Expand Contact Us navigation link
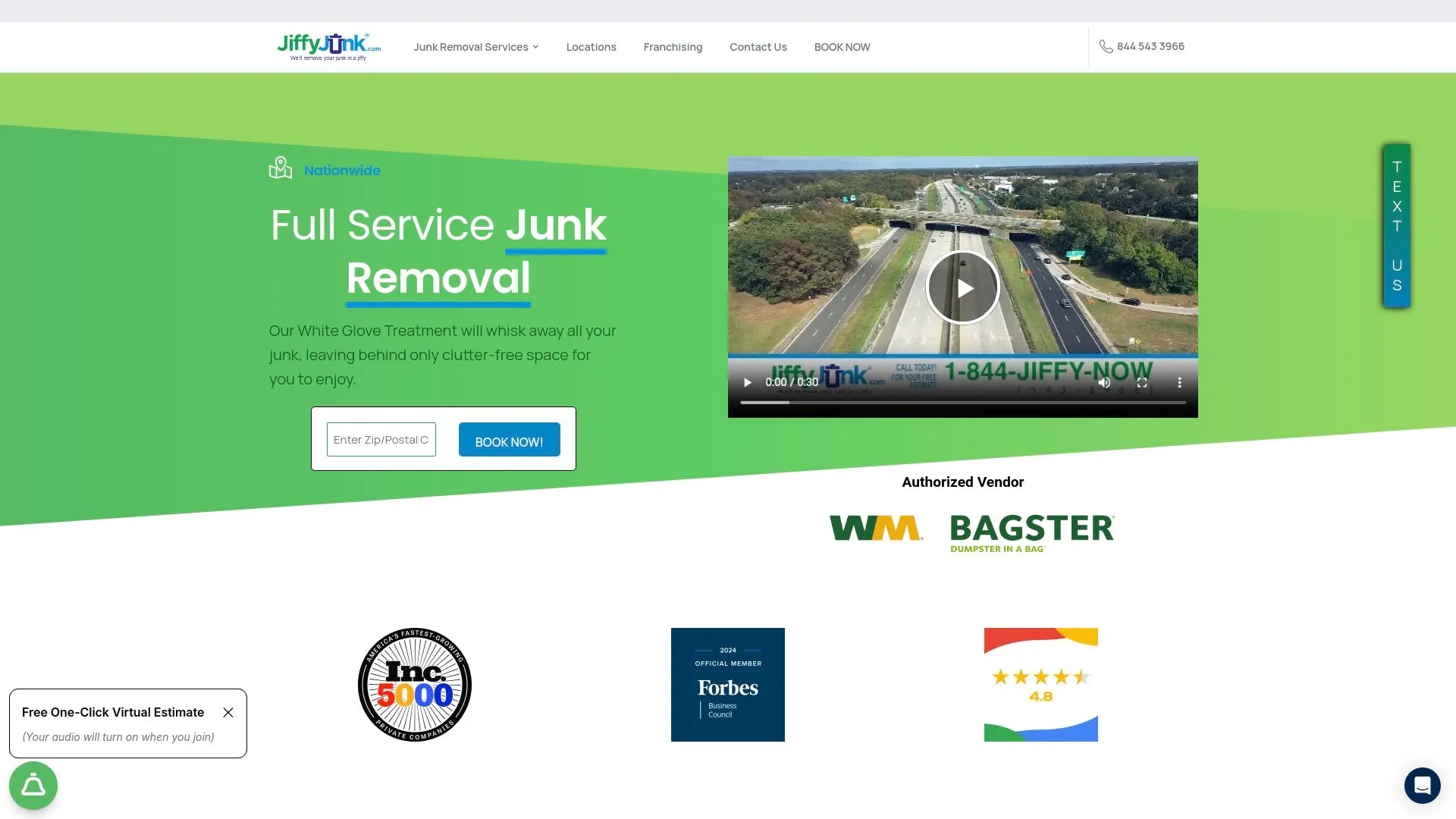This screenshot has width=1456, height=819. pos(758,46)
